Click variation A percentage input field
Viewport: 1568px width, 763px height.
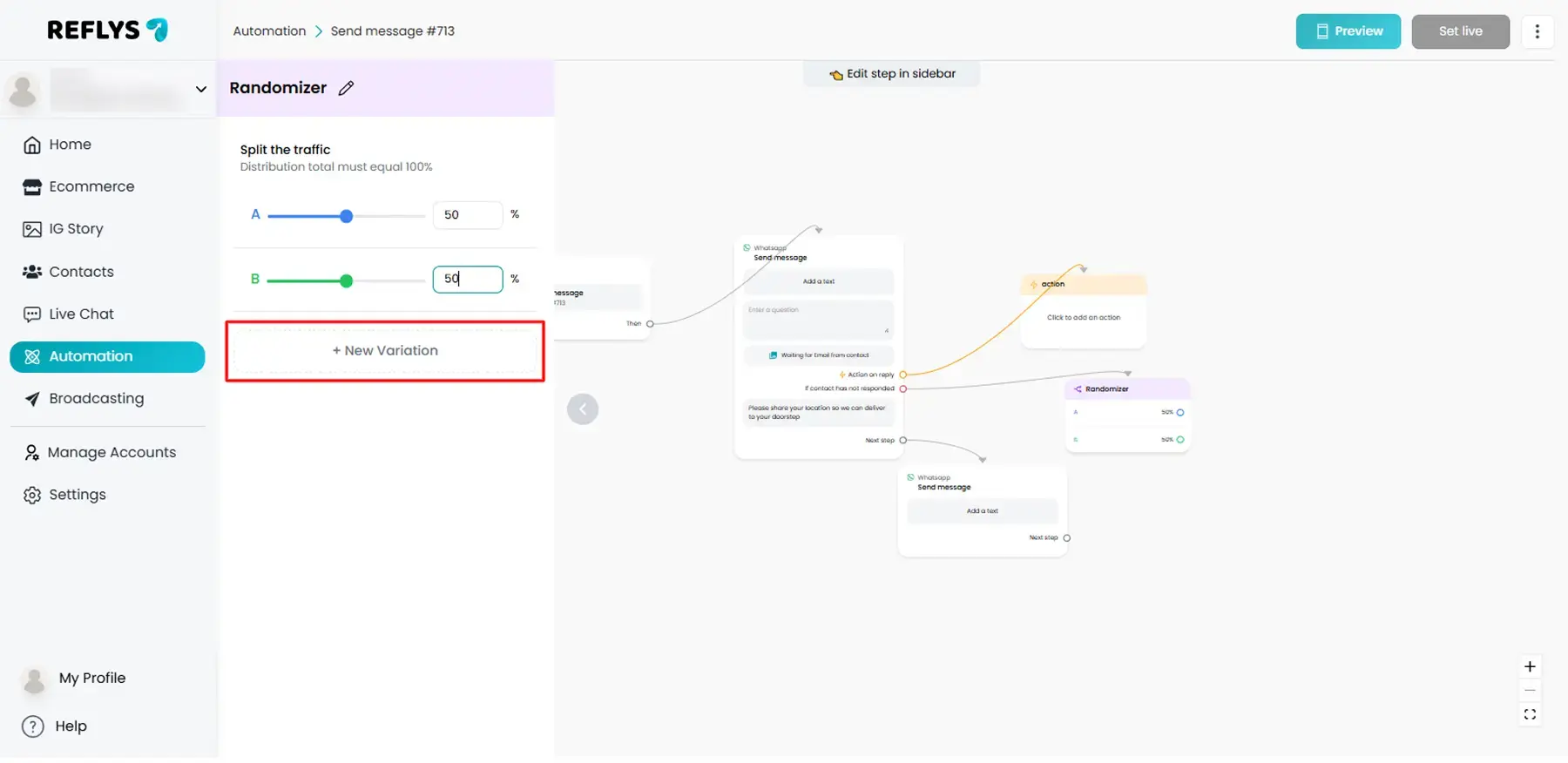pos(467,215)
